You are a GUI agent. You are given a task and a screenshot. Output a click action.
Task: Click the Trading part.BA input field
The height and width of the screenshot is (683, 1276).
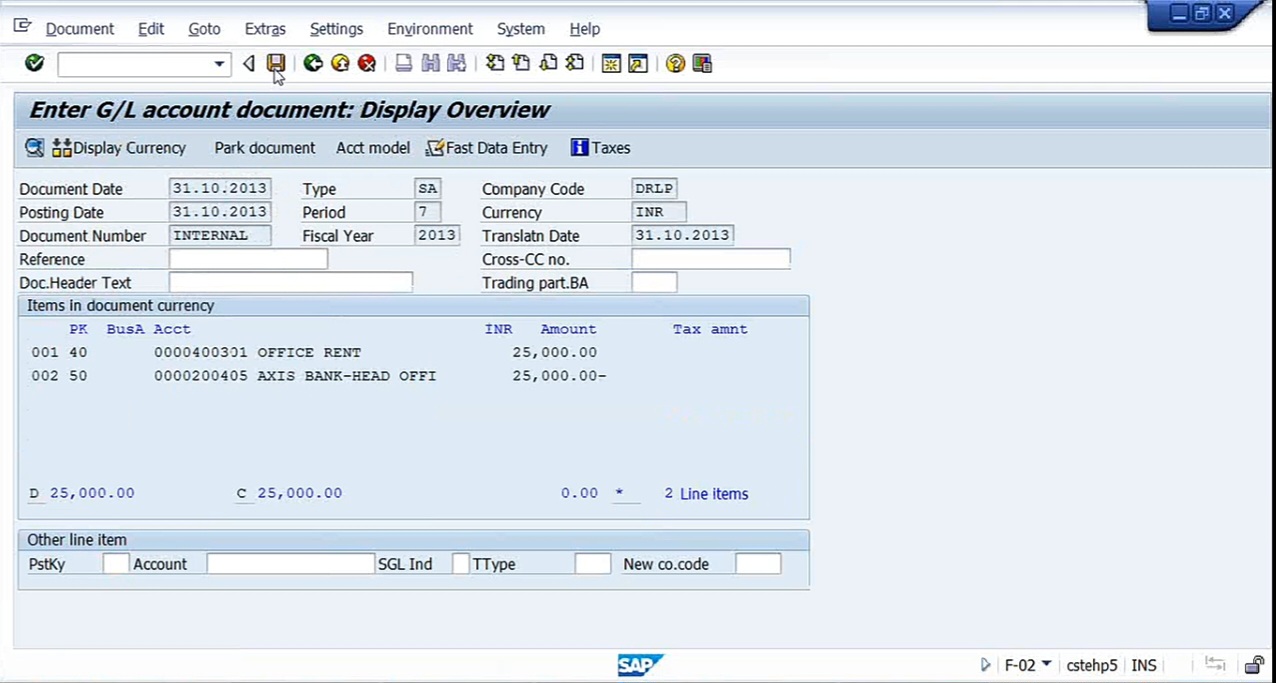pyautogui.click(x=654, y=283)
